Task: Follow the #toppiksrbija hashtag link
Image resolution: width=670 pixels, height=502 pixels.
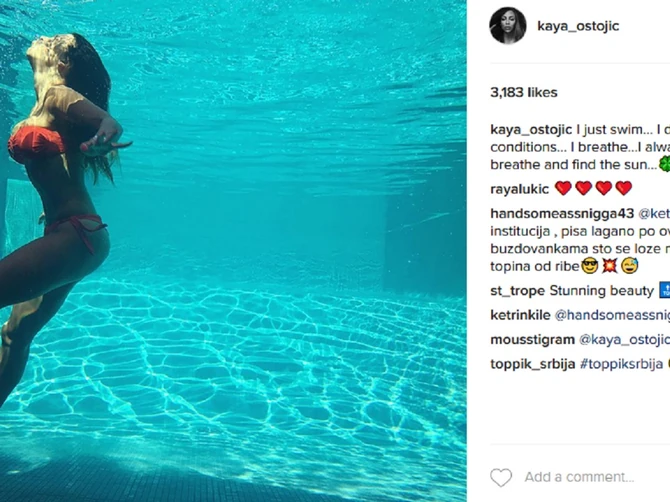Action: (x=621, y=364)
